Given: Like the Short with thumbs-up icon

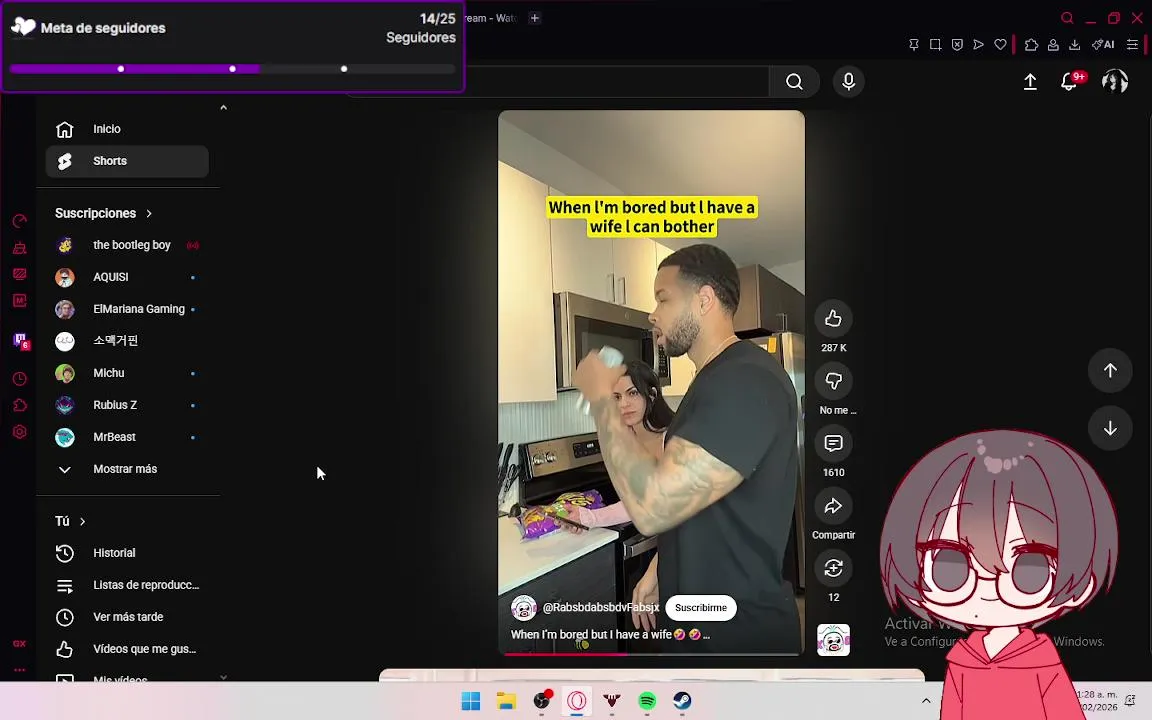Looking at the screenshot, I should (x=833, y=318).
